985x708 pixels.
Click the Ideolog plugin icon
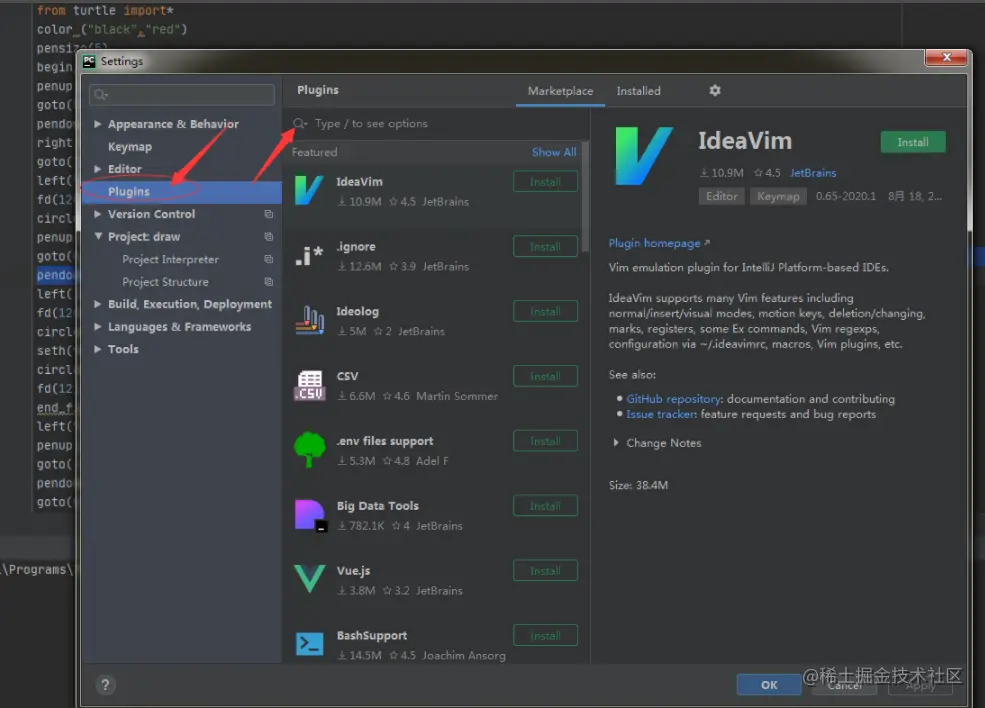click(x=309, y=320)
